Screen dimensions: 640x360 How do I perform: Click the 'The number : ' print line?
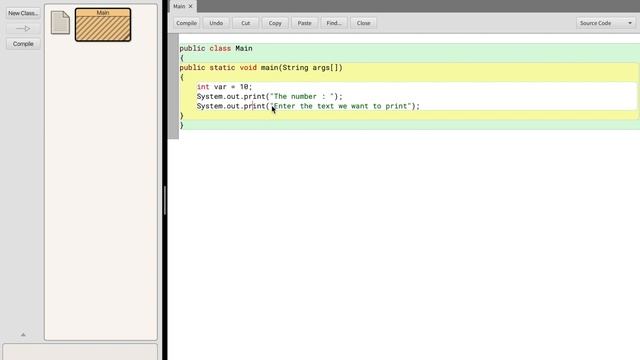click(270, 96)
